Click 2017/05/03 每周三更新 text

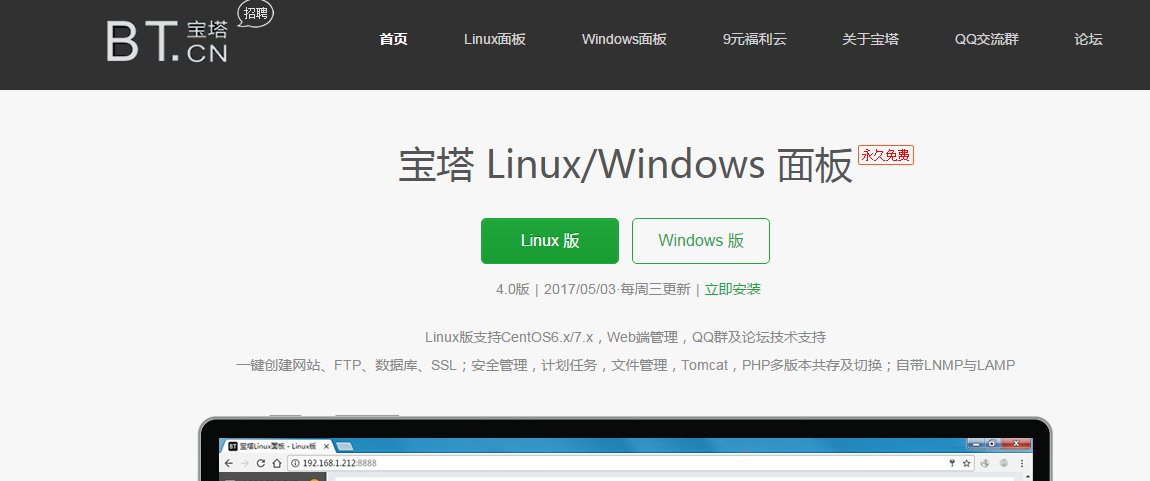coord(617,289)
